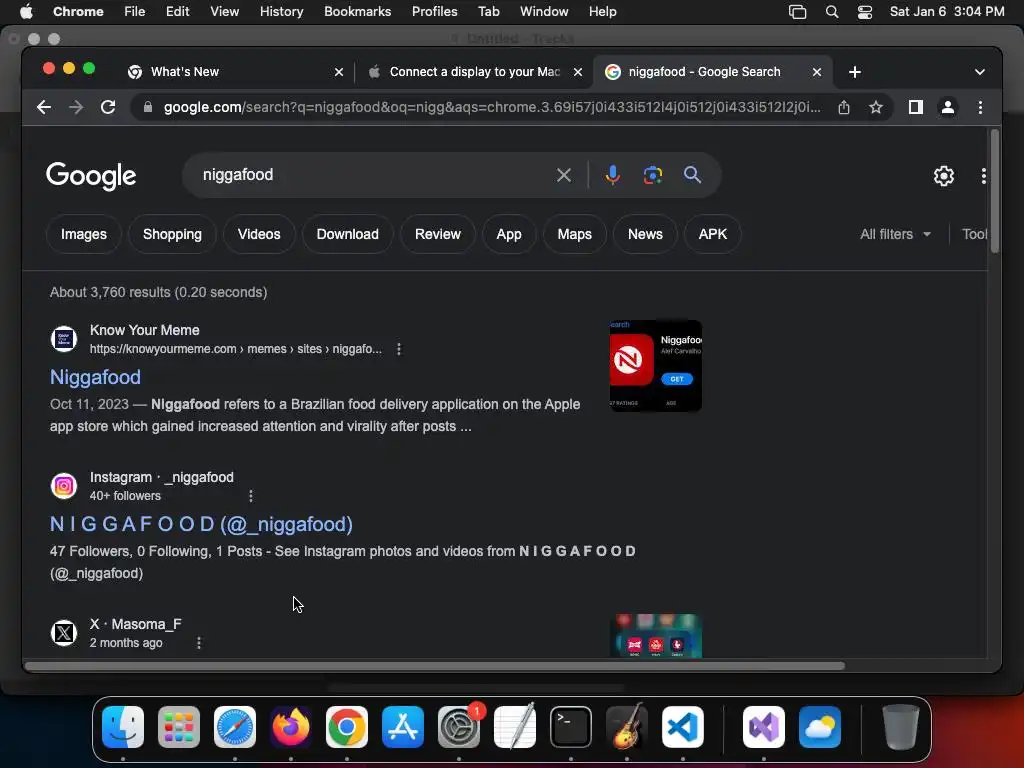Open the Profiles menu in menu bar
The height and width of the screenshot is (768, 1024).
(x=434, y=12)
